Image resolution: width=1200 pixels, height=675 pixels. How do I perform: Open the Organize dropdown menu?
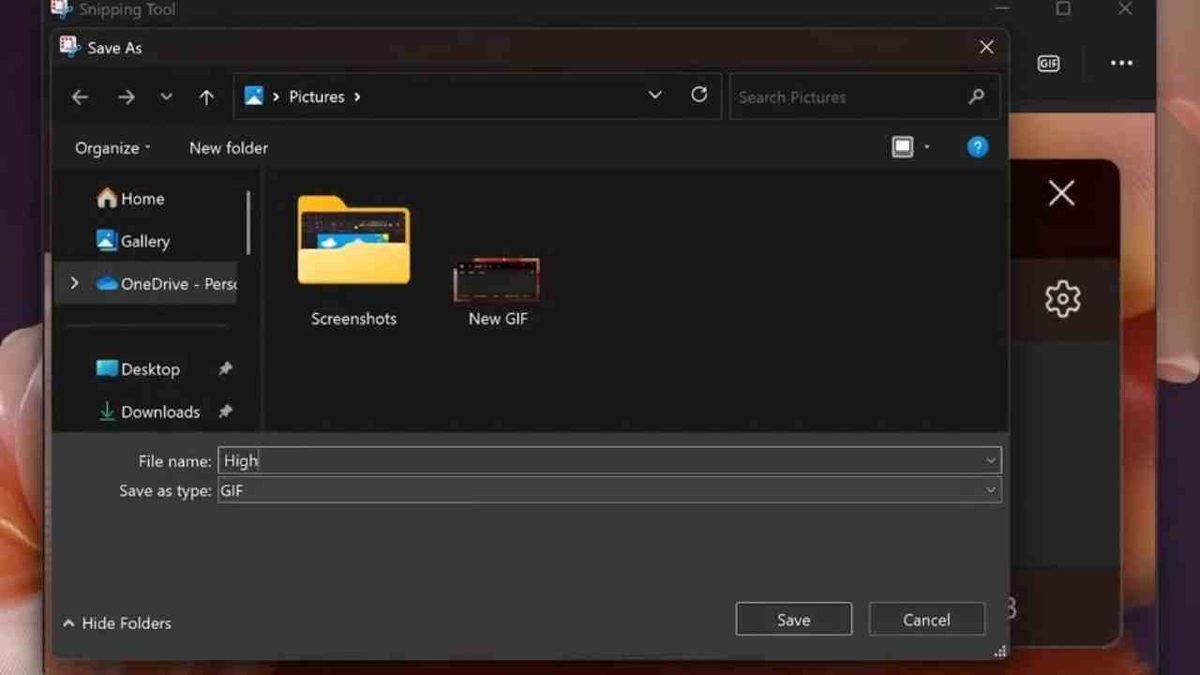[x=110, y=147]
